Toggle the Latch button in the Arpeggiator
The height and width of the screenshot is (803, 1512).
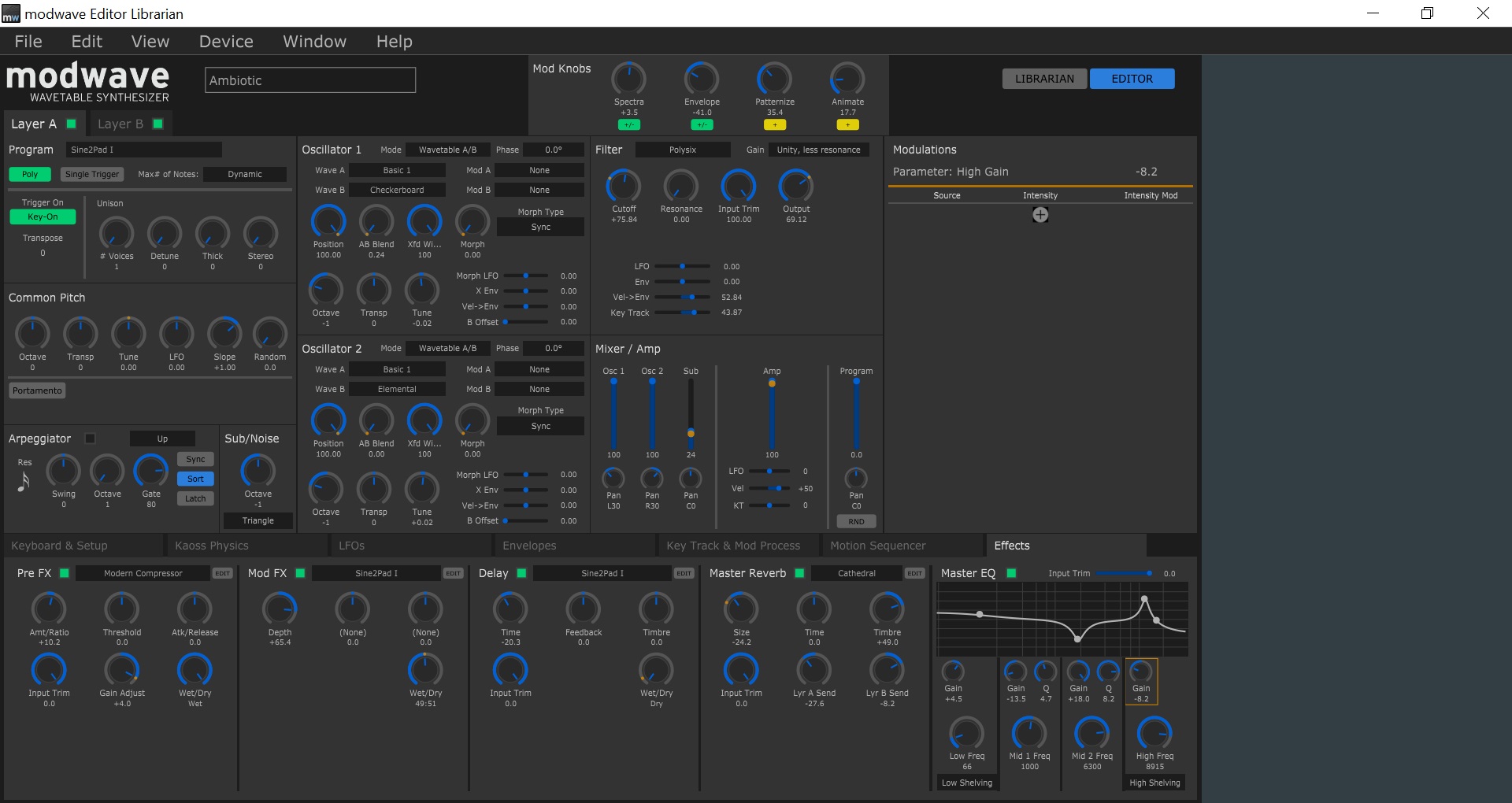(x=195, y=498)
